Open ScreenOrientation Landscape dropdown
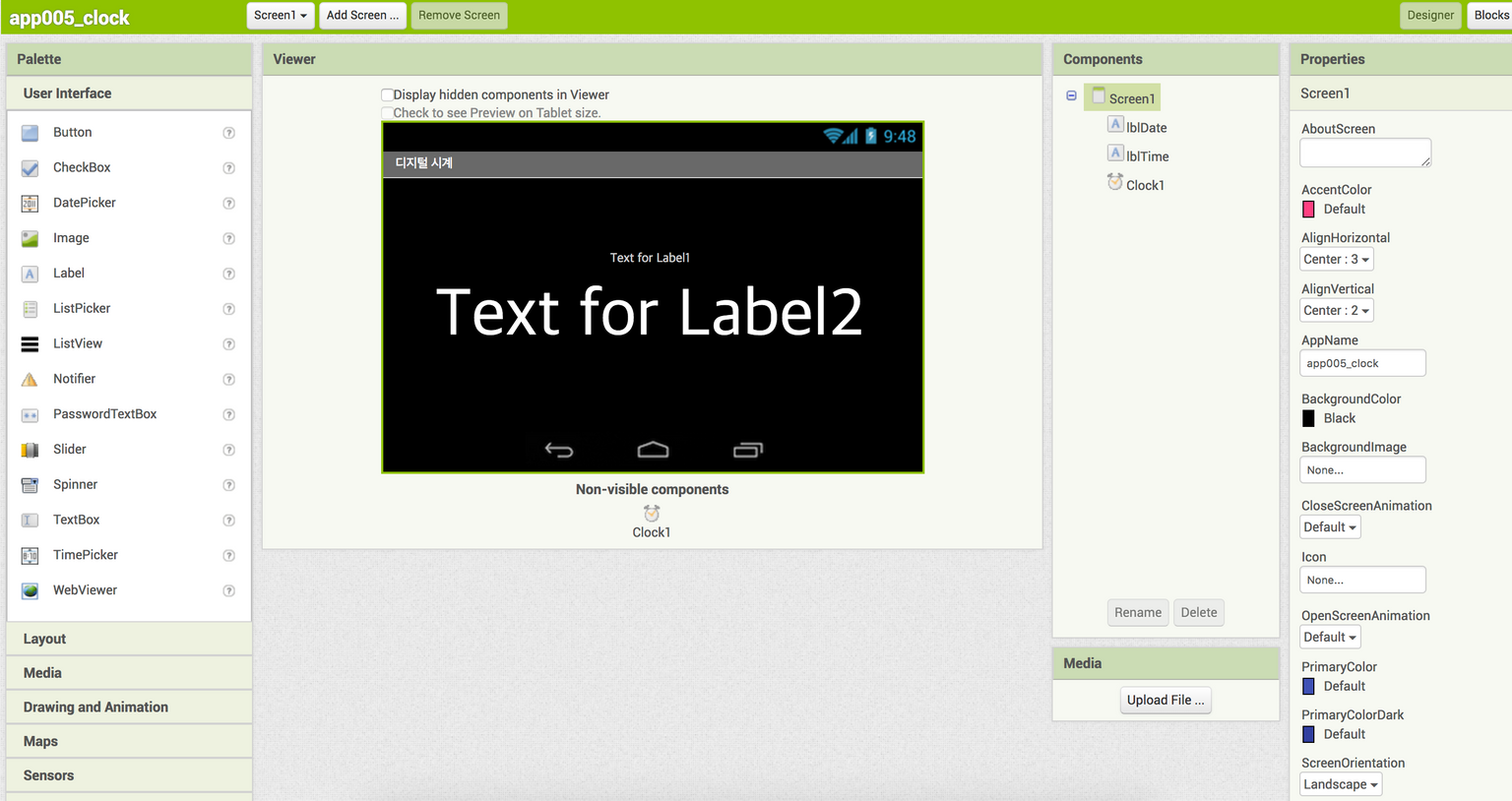The height and width of the screenshot is (801, 1512). point(1341,784)
